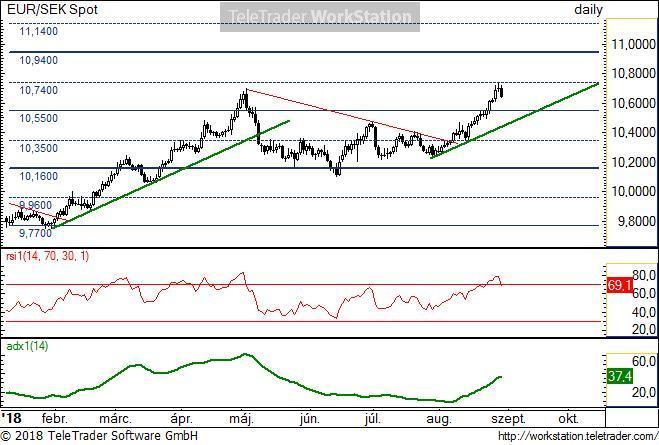
Task: Click the márc. month label on time axis
Action: (x=115, y=419)
